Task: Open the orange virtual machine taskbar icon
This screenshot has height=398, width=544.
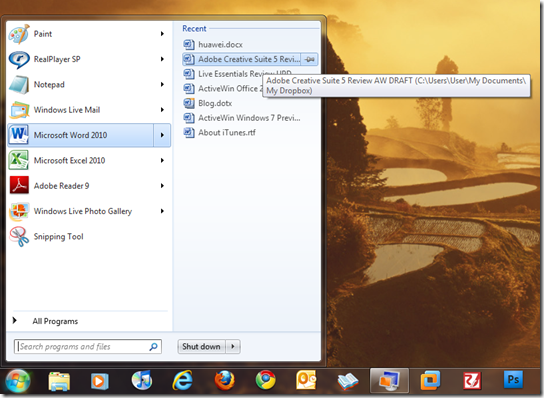Action: 430,381
